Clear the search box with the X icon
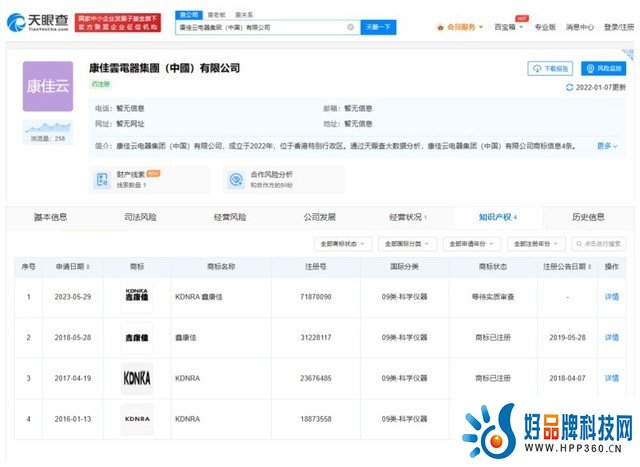Screen dimensions: 640x467 (x=350, y=27)
